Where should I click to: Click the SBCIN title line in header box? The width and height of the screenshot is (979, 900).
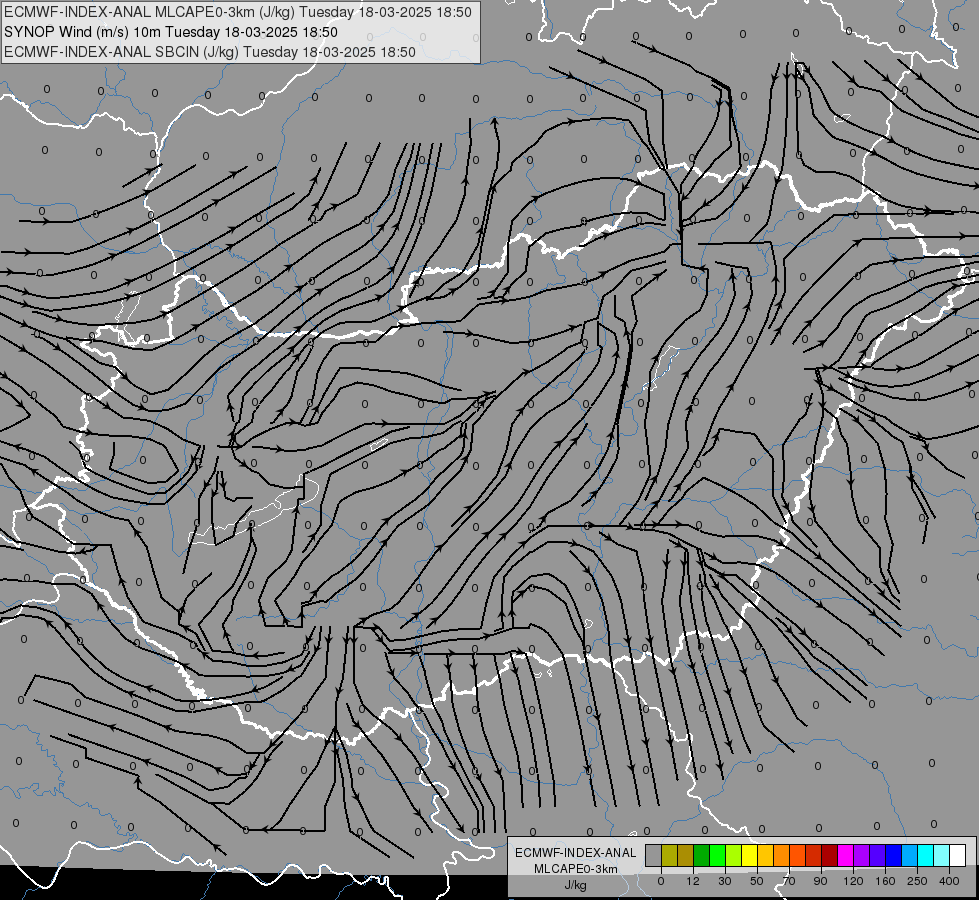210,52
